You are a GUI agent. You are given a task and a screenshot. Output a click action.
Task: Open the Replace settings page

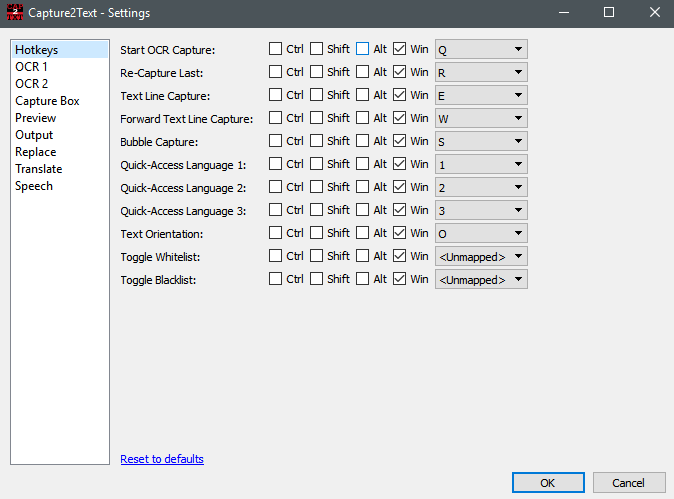pos(60,152)
